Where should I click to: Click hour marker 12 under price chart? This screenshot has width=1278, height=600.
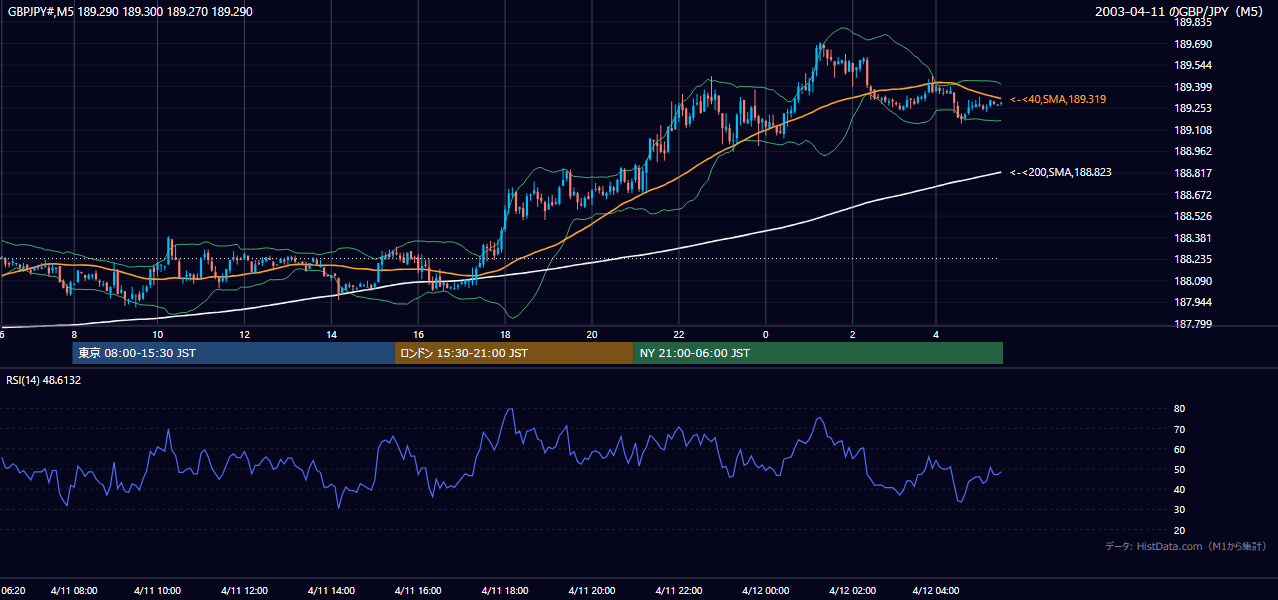pos(244,334)
